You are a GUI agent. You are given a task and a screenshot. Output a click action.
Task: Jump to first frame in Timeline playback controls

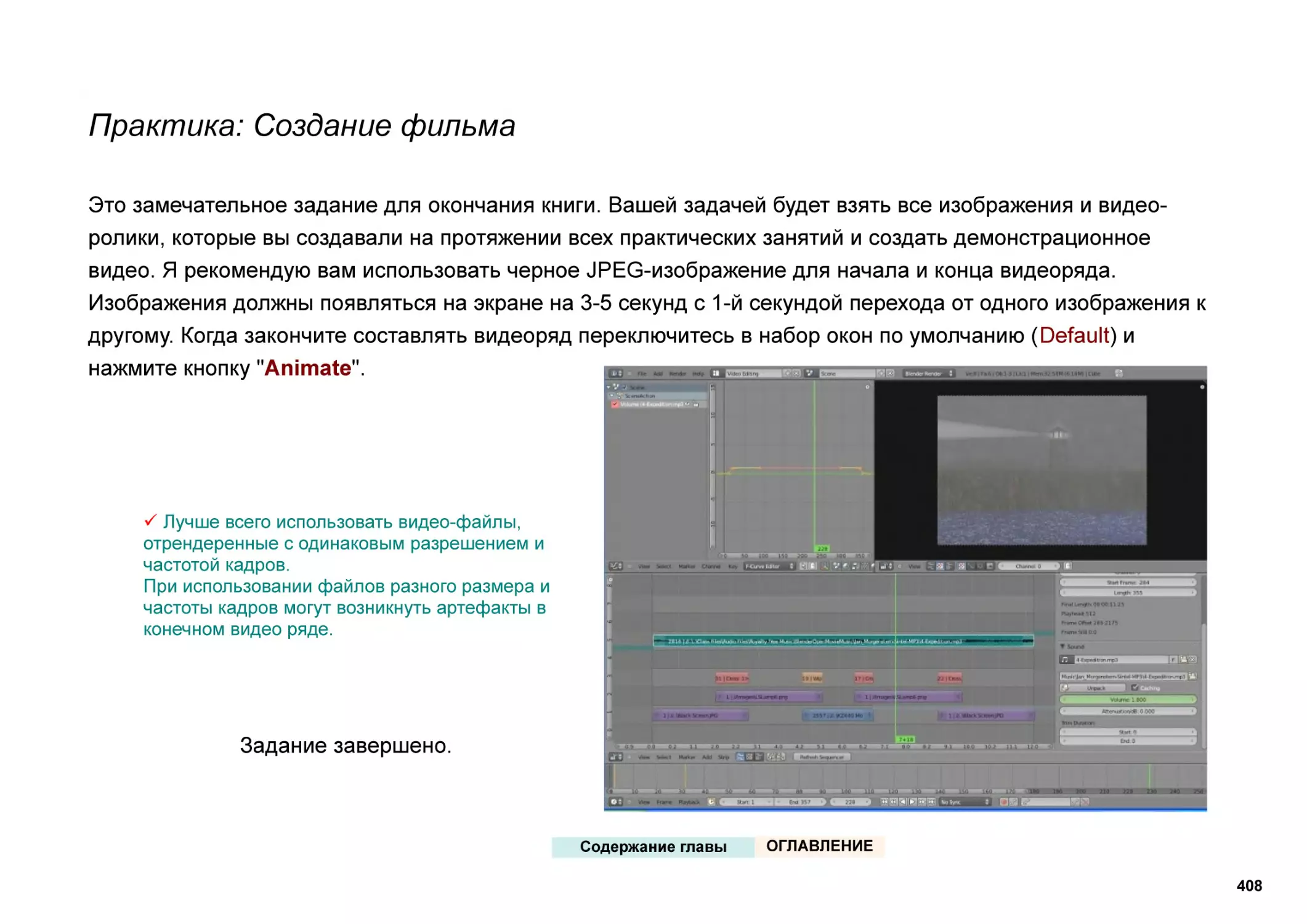[884, 802]
